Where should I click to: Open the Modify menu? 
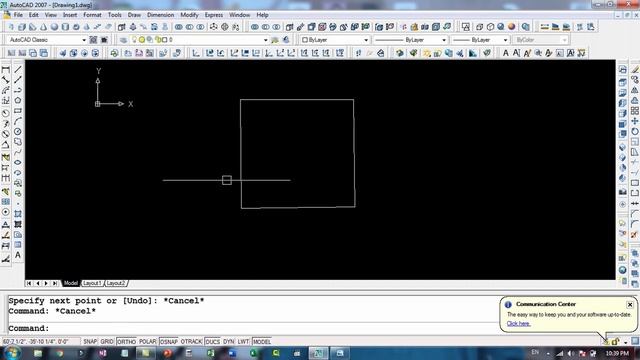[189, 15]
